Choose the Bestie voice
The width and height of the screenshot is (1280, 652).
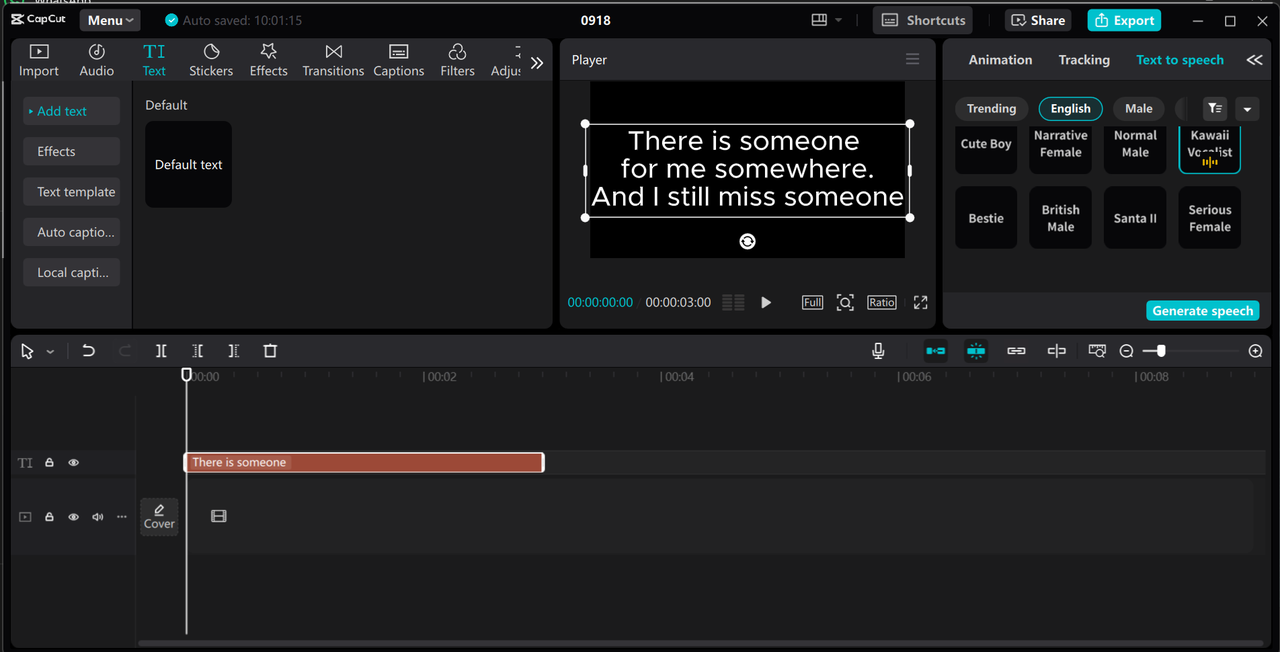click(986, 218)
